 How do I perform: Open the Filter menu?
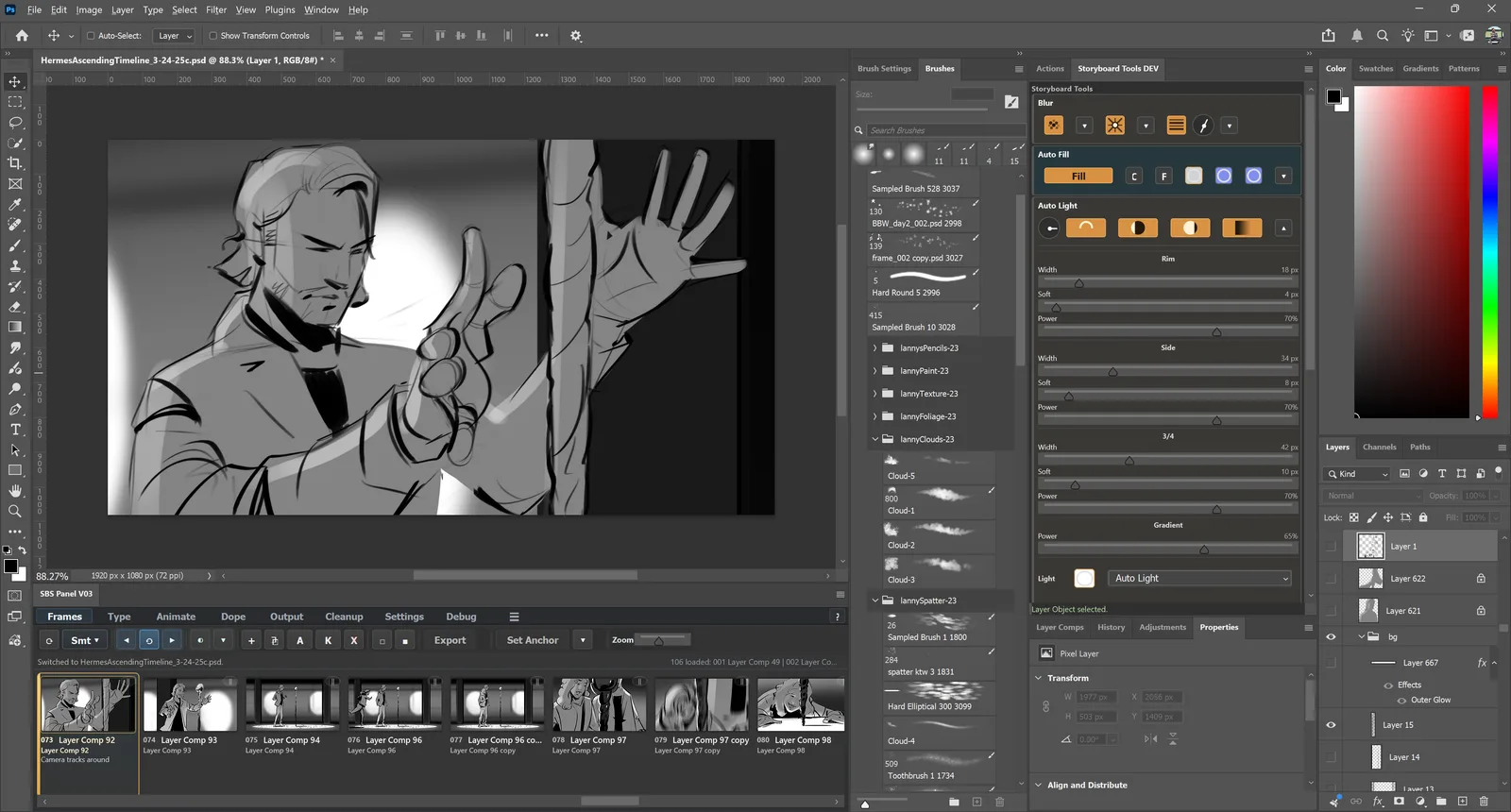click(x=216, y=9)
